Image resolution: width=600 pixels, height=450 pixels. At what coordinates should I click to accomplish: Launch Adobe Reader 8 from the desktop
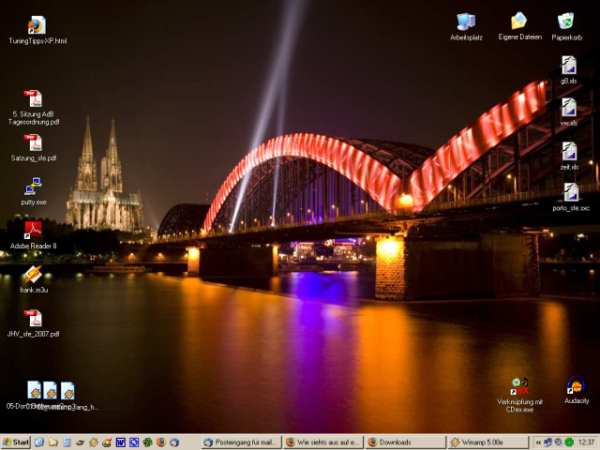pyautogui.click(x=33, y=230)
